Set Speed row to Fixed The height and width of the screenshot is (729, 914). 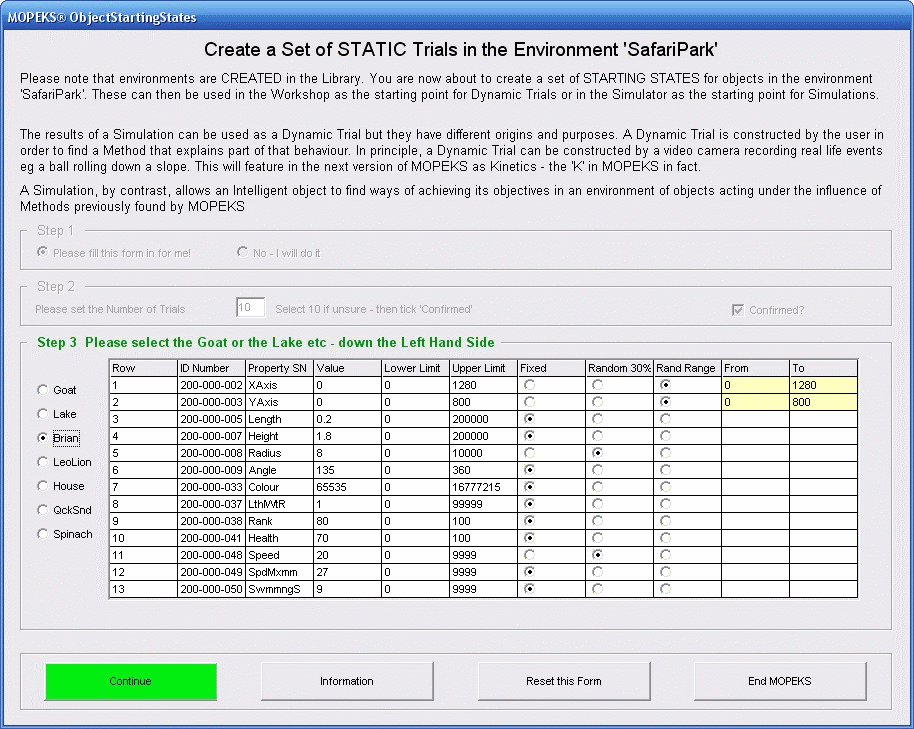coord(529,555)
